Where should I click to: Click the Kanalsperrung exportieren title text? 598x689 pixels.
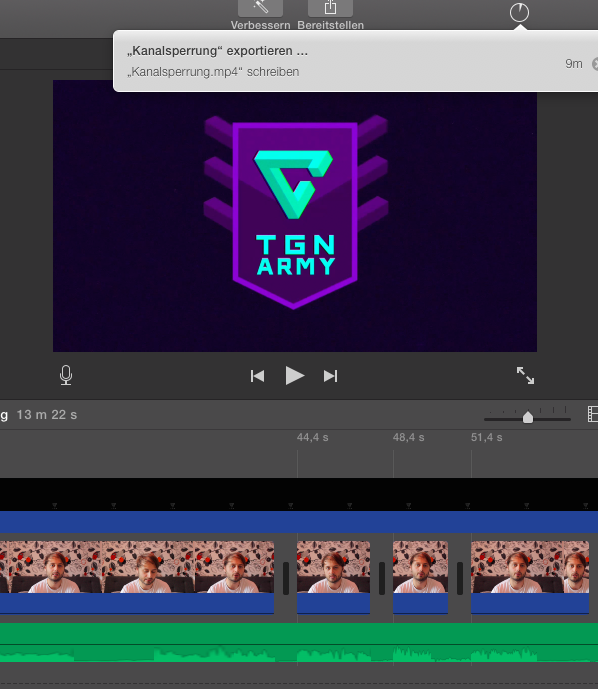217,51
